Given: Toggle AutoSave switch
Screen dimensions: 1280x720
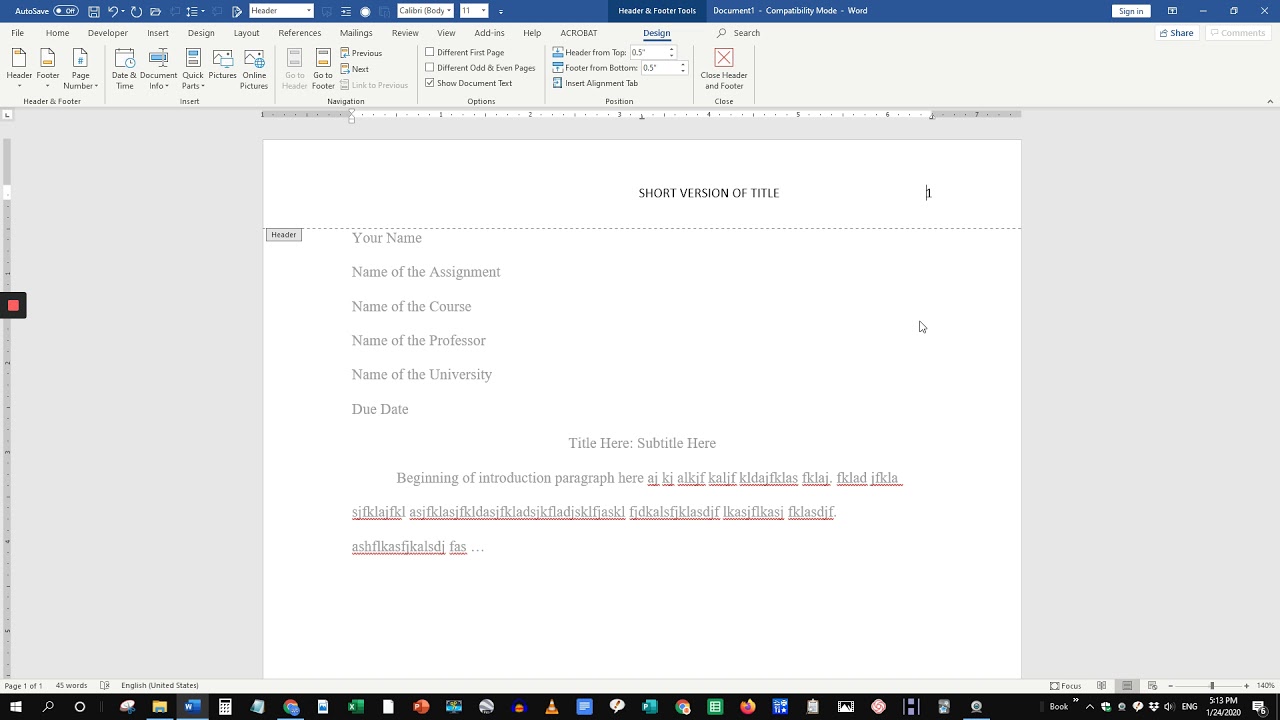Looking at the screenshot, I should [66, 11].
